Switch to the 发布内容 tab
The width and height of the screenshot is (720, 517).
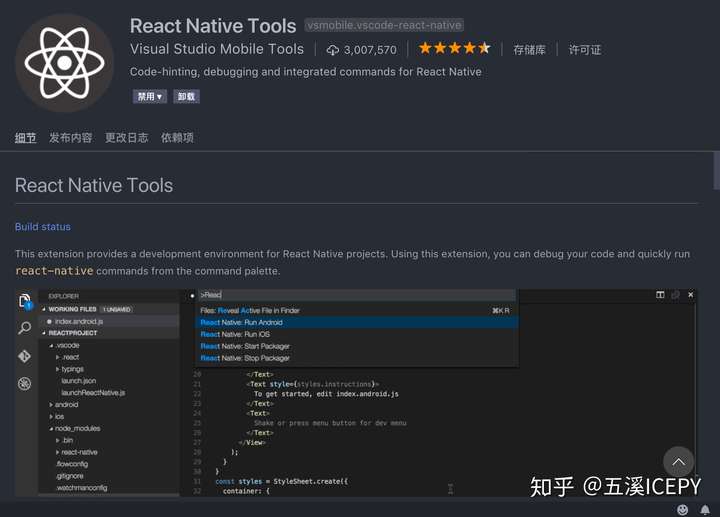coord(71,137)
